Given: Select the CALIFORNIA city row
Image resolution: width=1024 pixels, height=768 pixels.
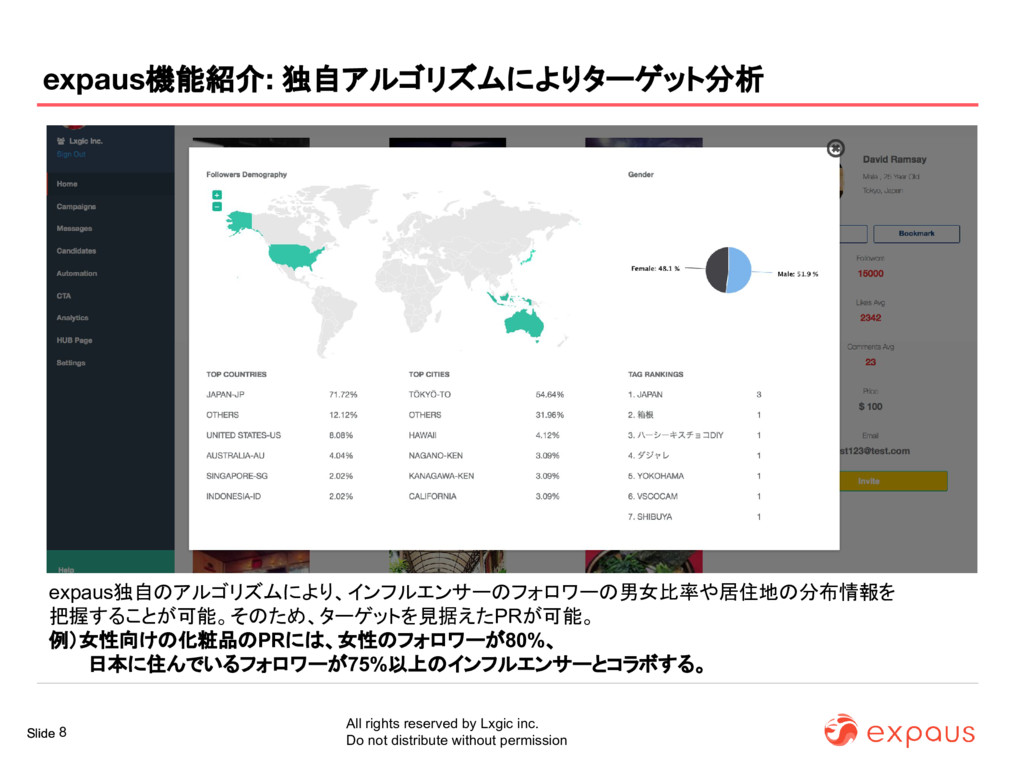Looking at the screenshot, I should 487,496.
